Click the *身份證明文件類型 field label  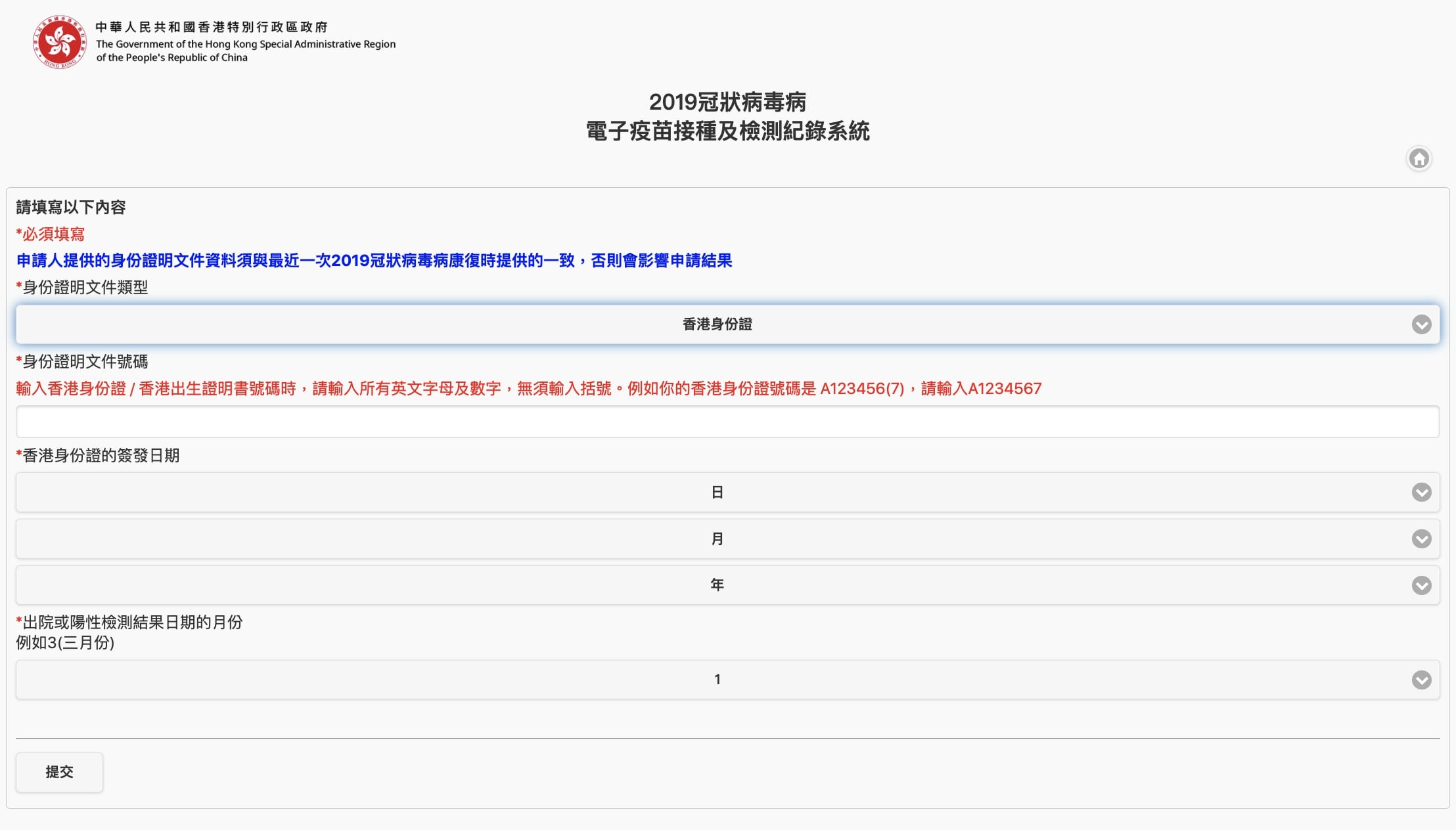(82, 288)
